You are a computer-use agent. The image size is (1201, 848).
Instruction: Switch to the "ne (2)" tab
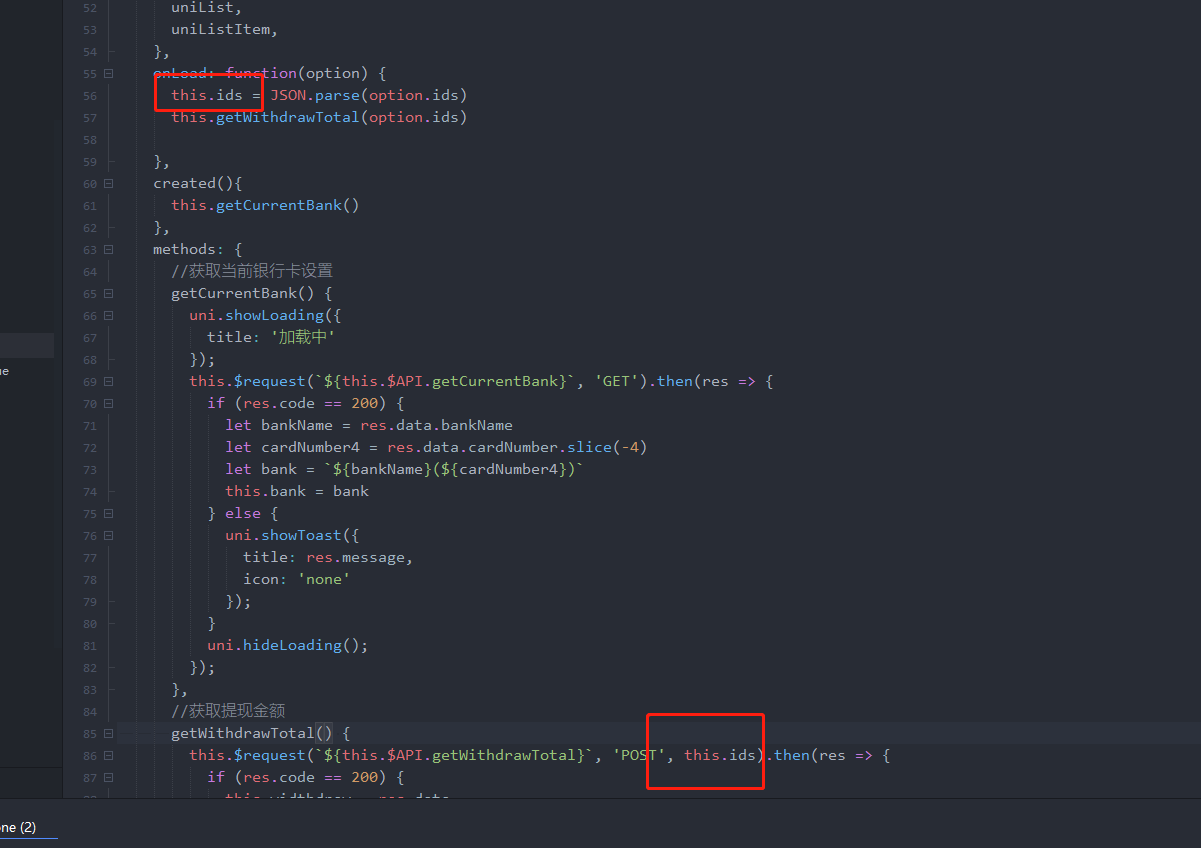click(20, 828)
